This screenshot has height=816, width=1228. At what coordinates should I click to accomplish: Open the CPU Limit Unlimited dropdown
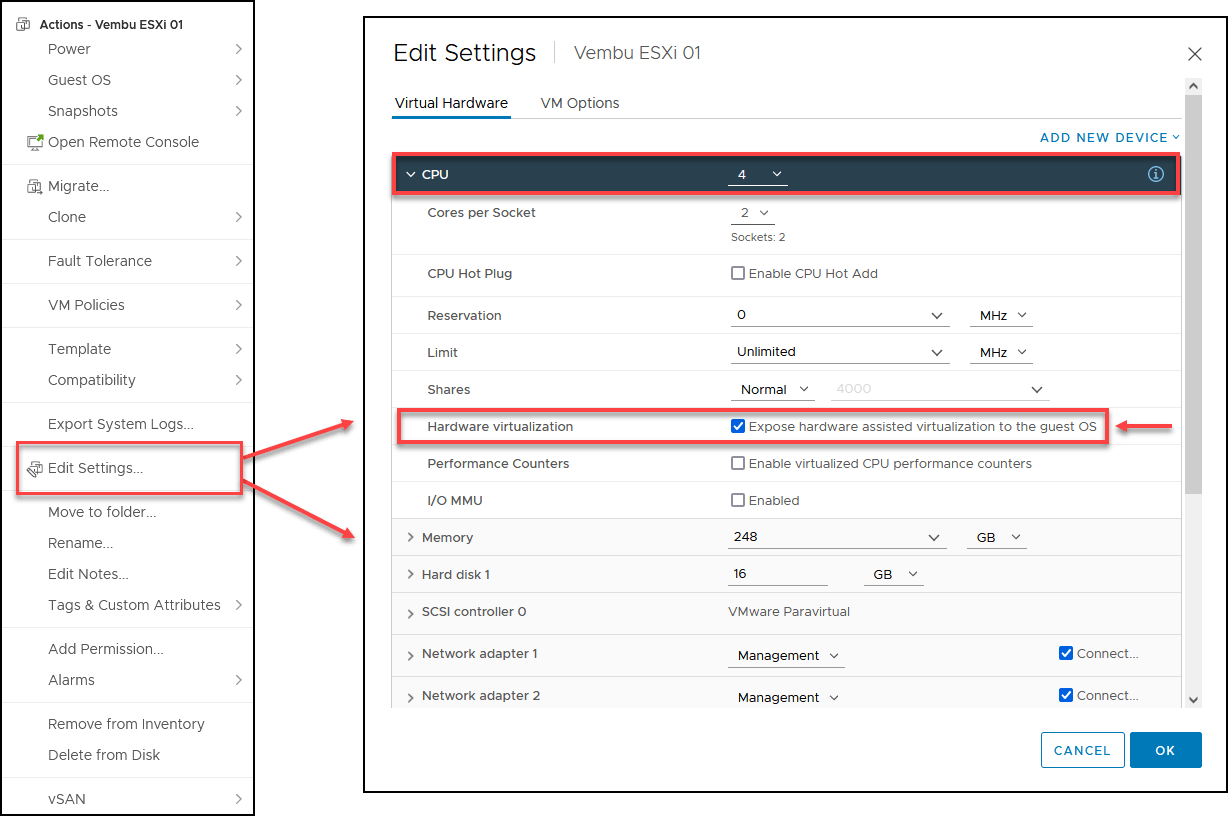(839, 352)
